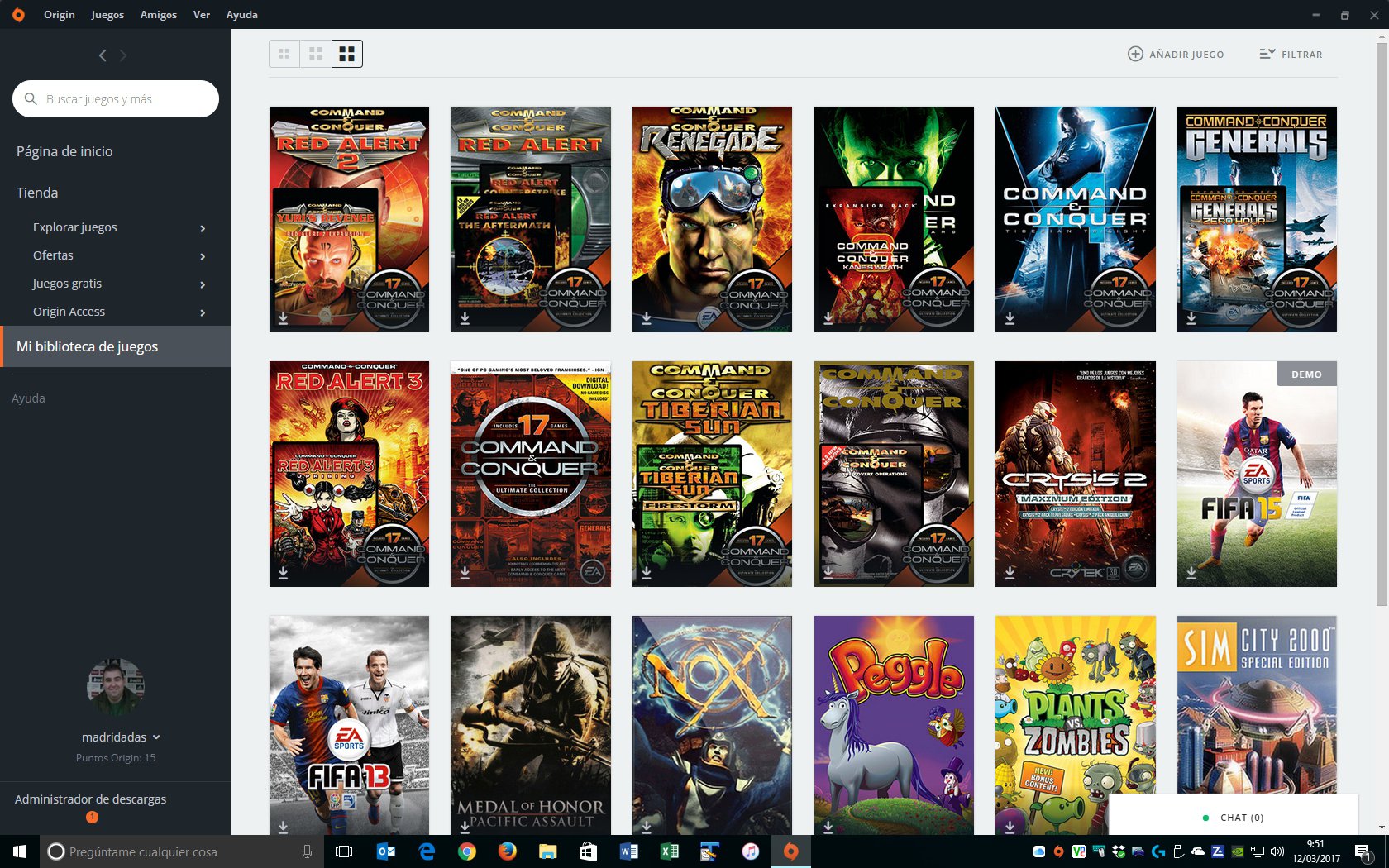Open iTunes from the taskbar
This screenshot has height=868, width=1389.
pyautogui.click(x=750, y=851)
